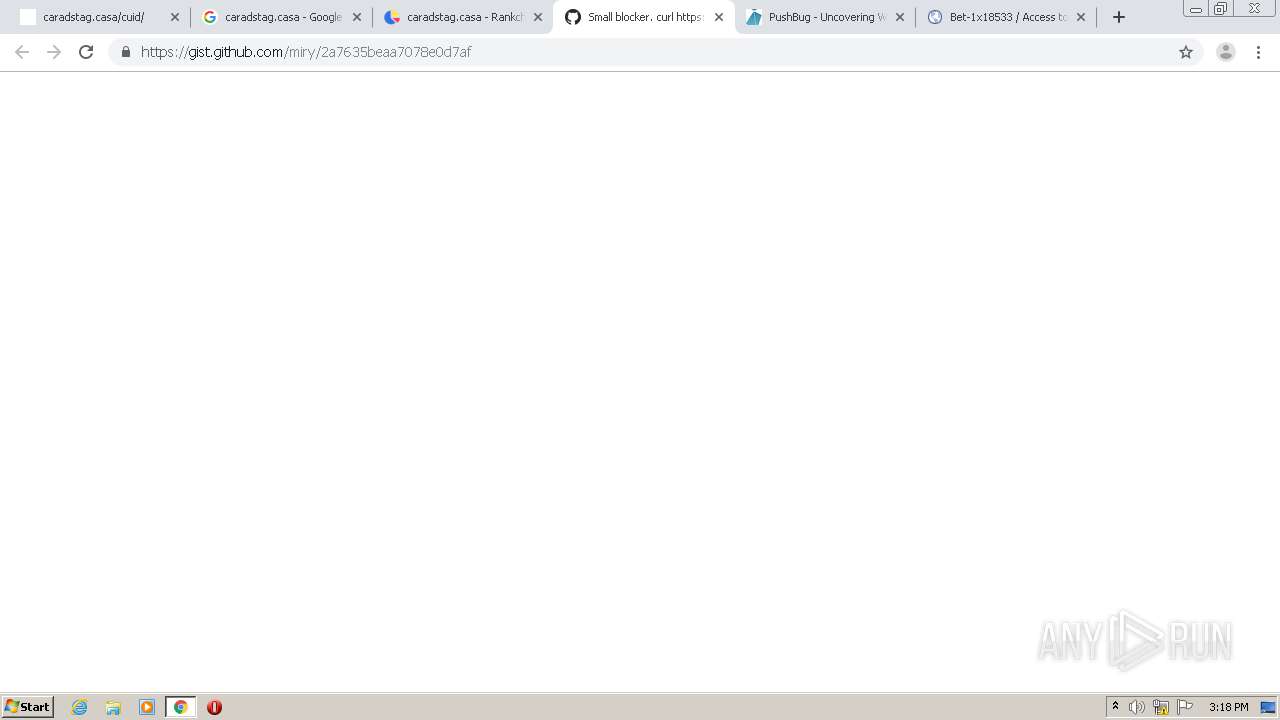Image resolution: width=1280 pixels, height=720 pixels.
Task: Open the Windows Start menu
Action: click(x=28, y=707)
